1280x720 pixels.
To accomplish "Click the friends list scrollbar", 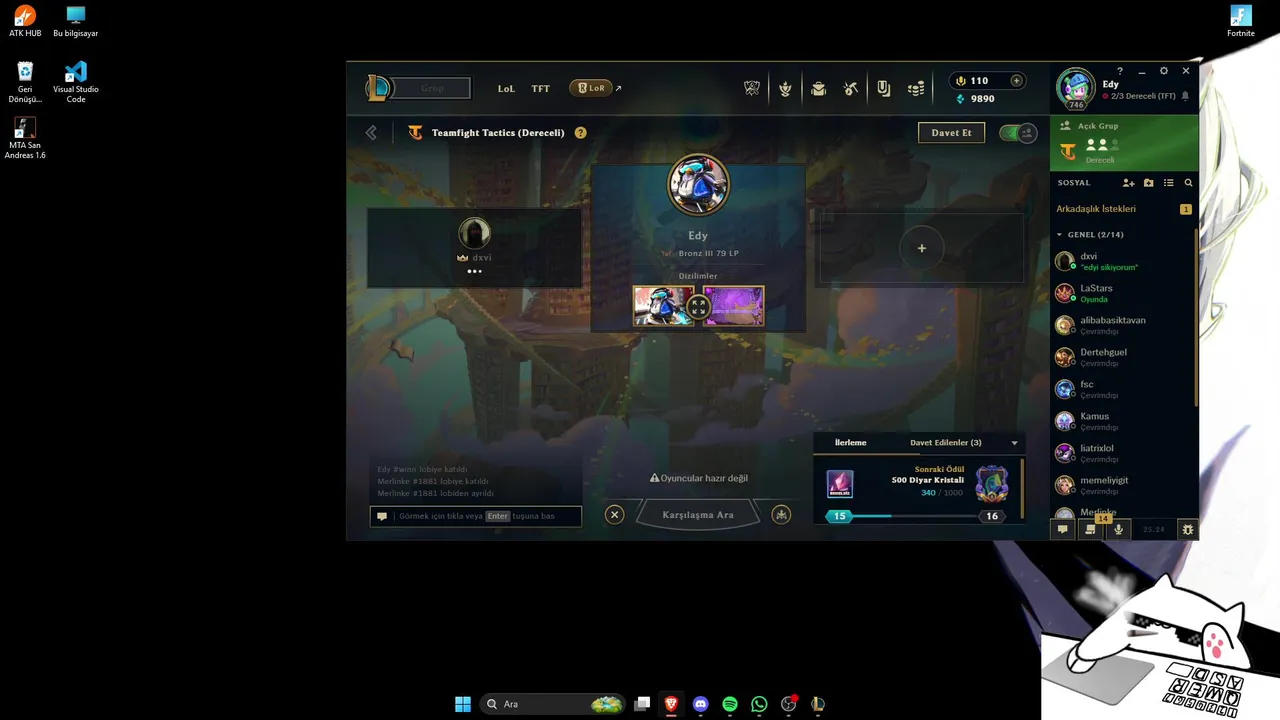I will tap(1196, 317).
